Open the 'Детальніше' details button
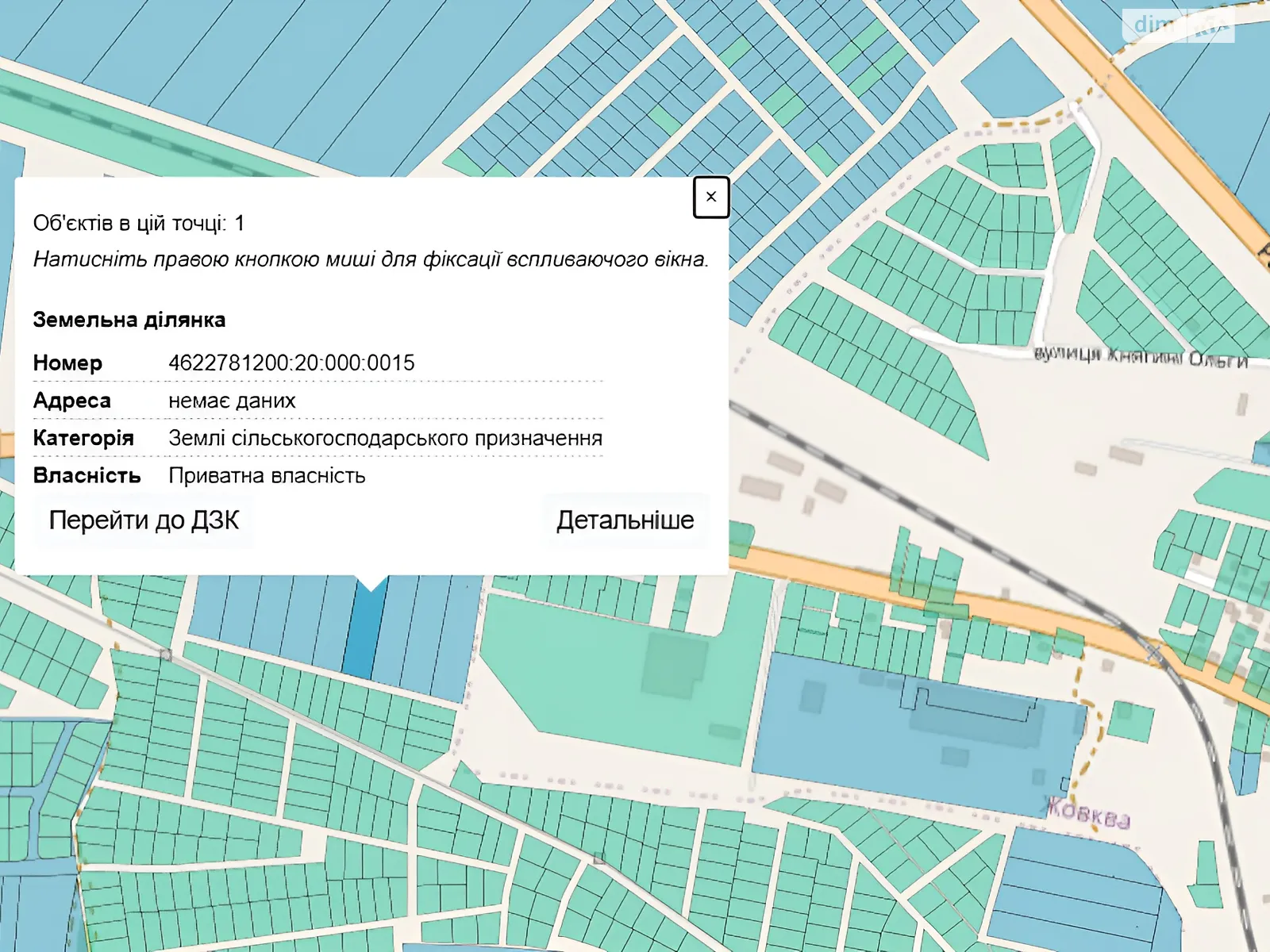Viewport: 1270px width, 952px height. coord(625,520)
